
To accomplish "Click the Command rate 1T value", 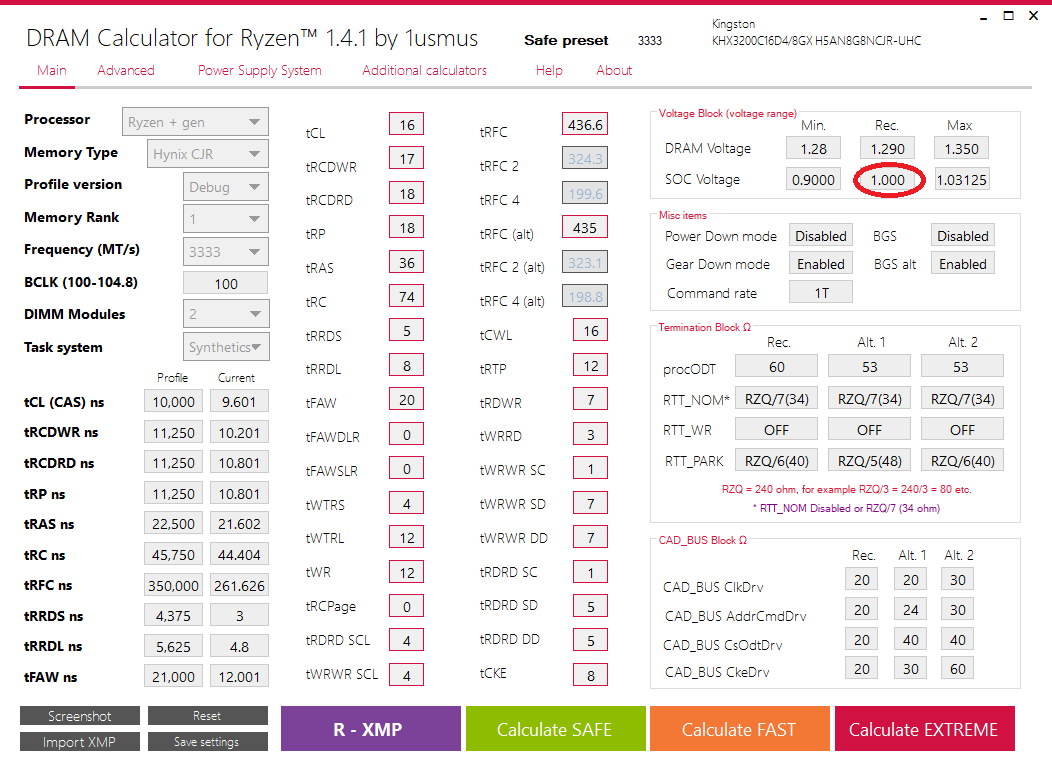I will point(821,293).
